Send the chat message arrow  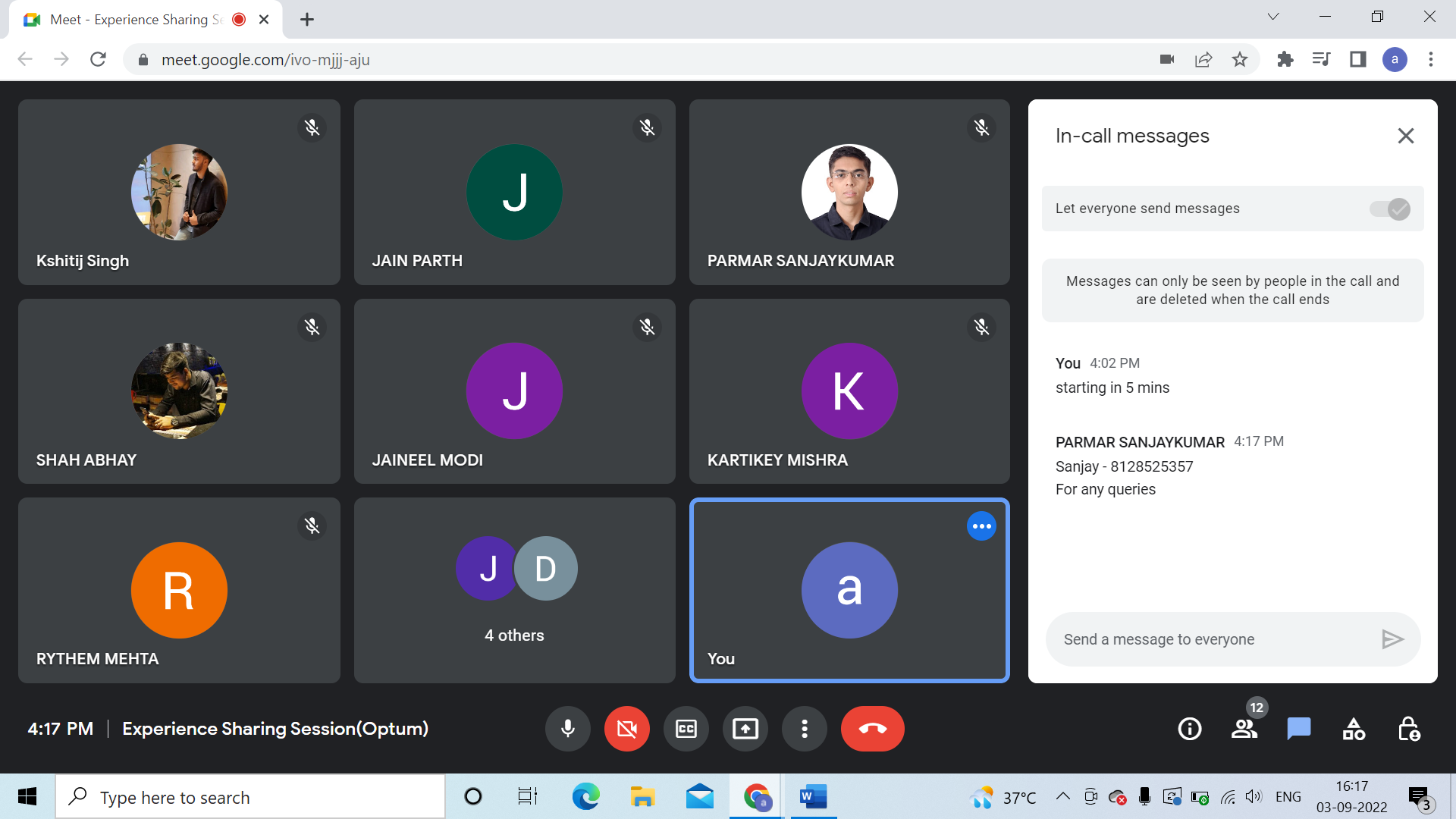point(1392,639)
